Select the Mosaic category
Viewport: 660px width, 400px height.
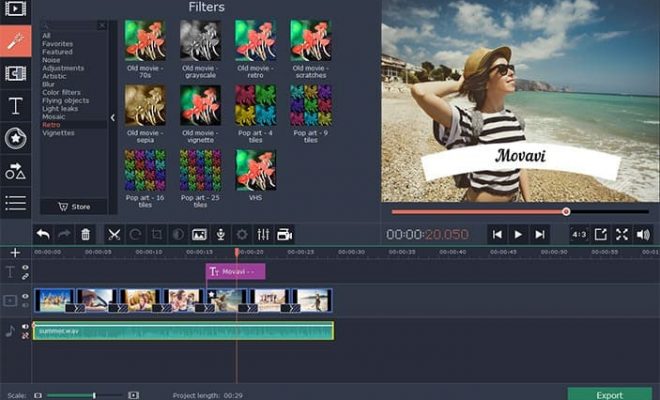point(53,117)
